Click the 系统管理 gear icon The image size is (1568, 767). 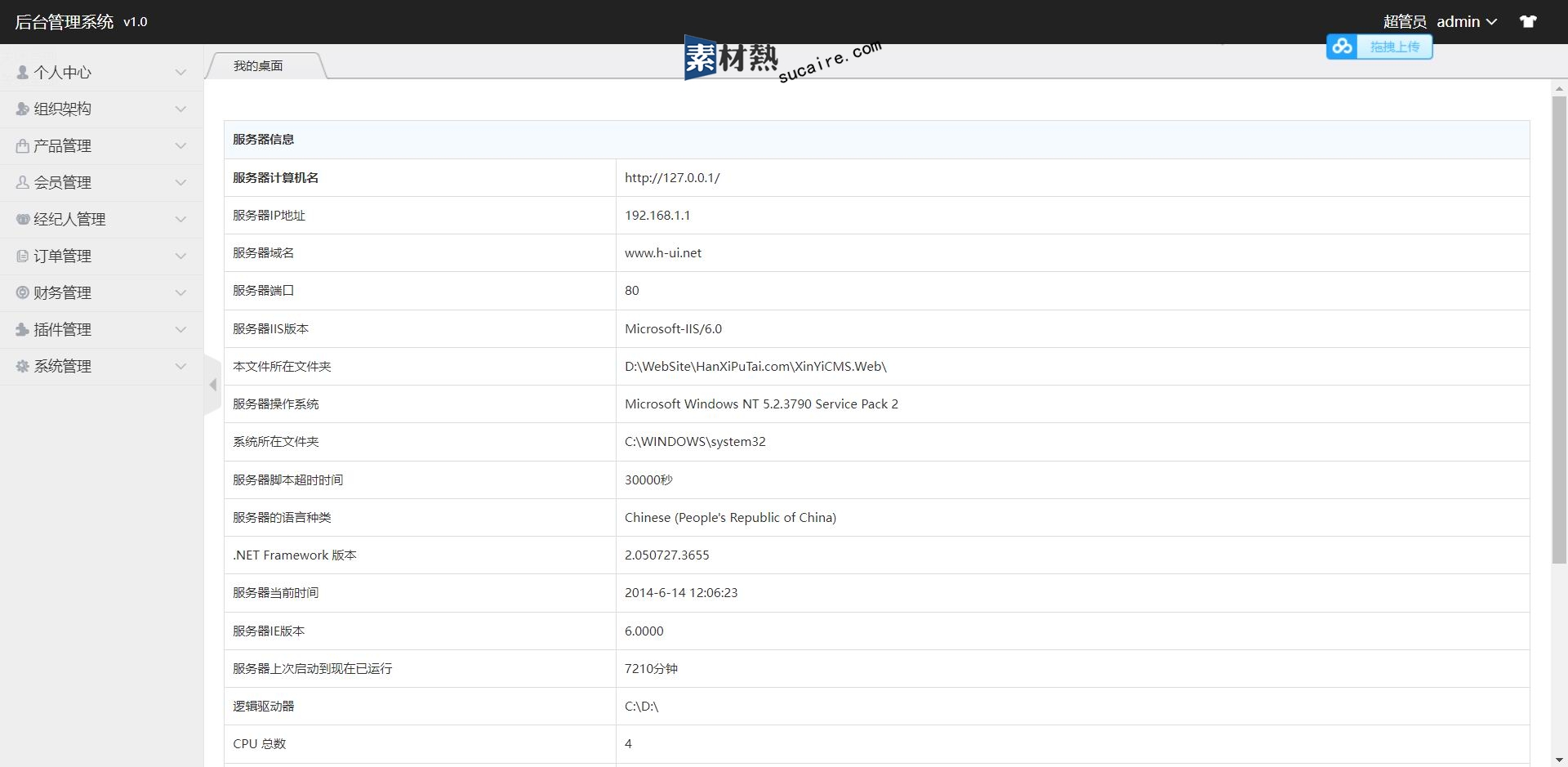click(23, 366)
